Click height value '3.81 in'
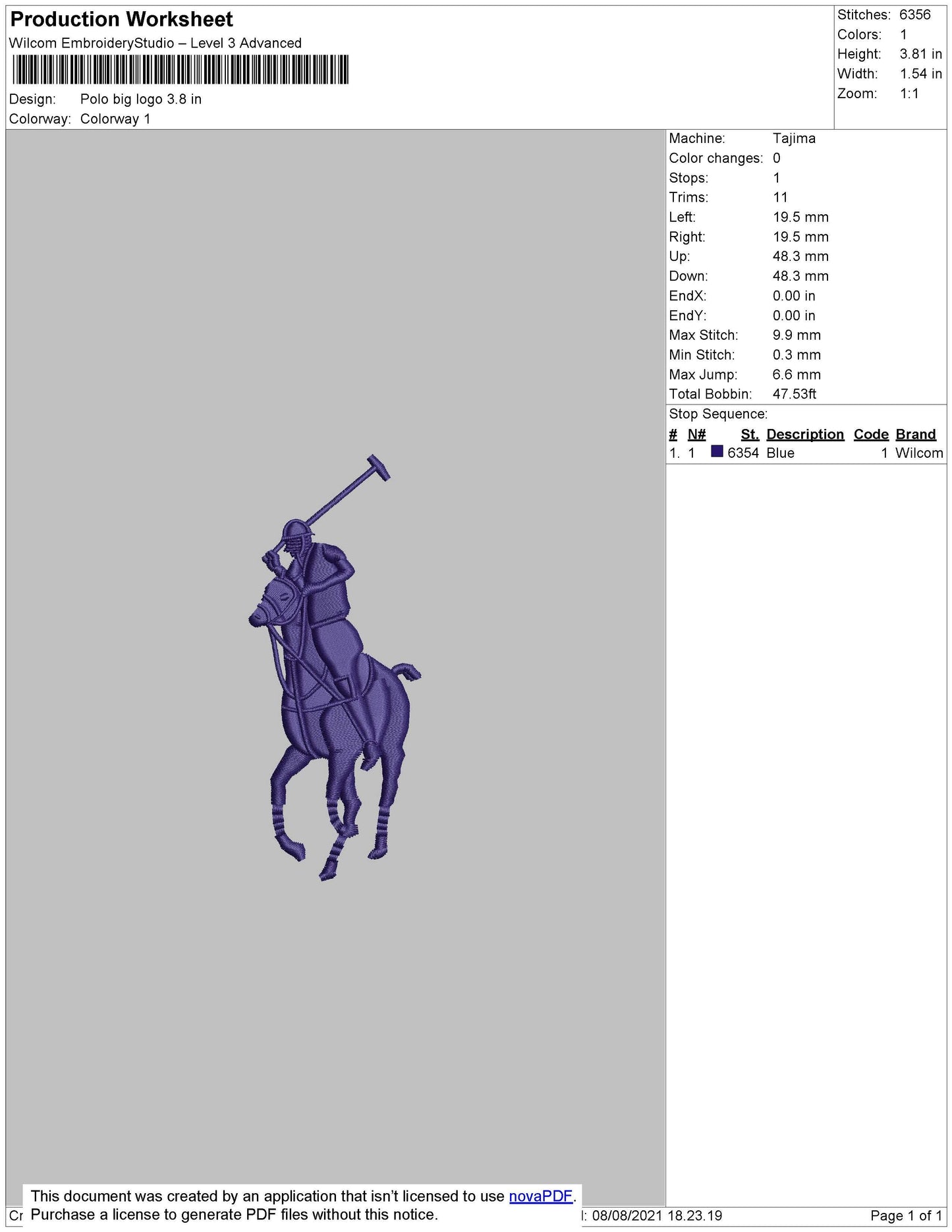This screenshot has width=952, height=1232. (921, 55)
